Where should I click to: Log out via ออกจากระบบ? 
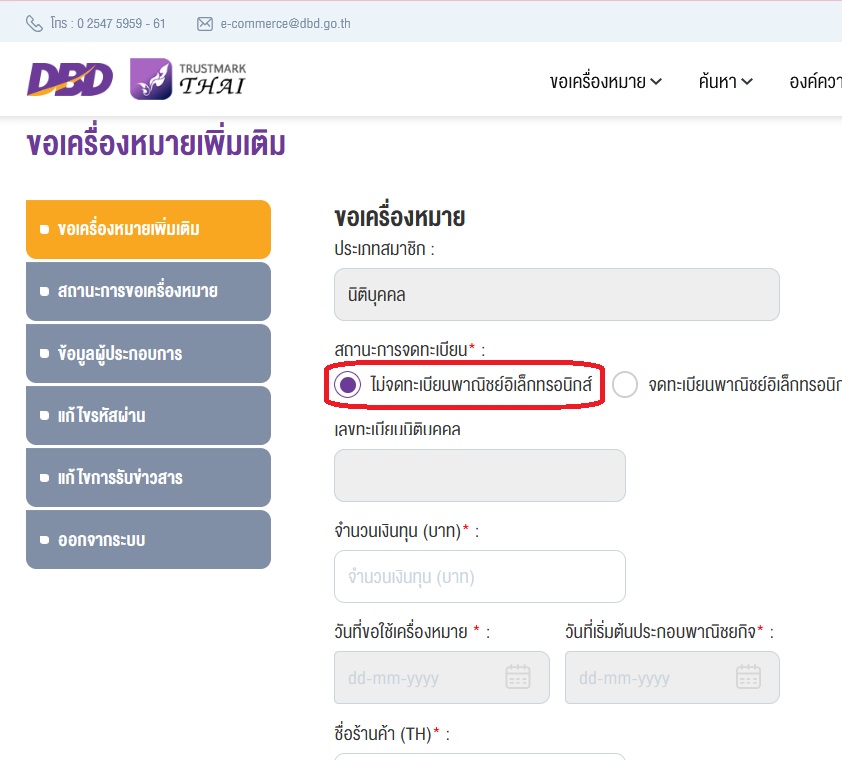click(x=148, y=539)
